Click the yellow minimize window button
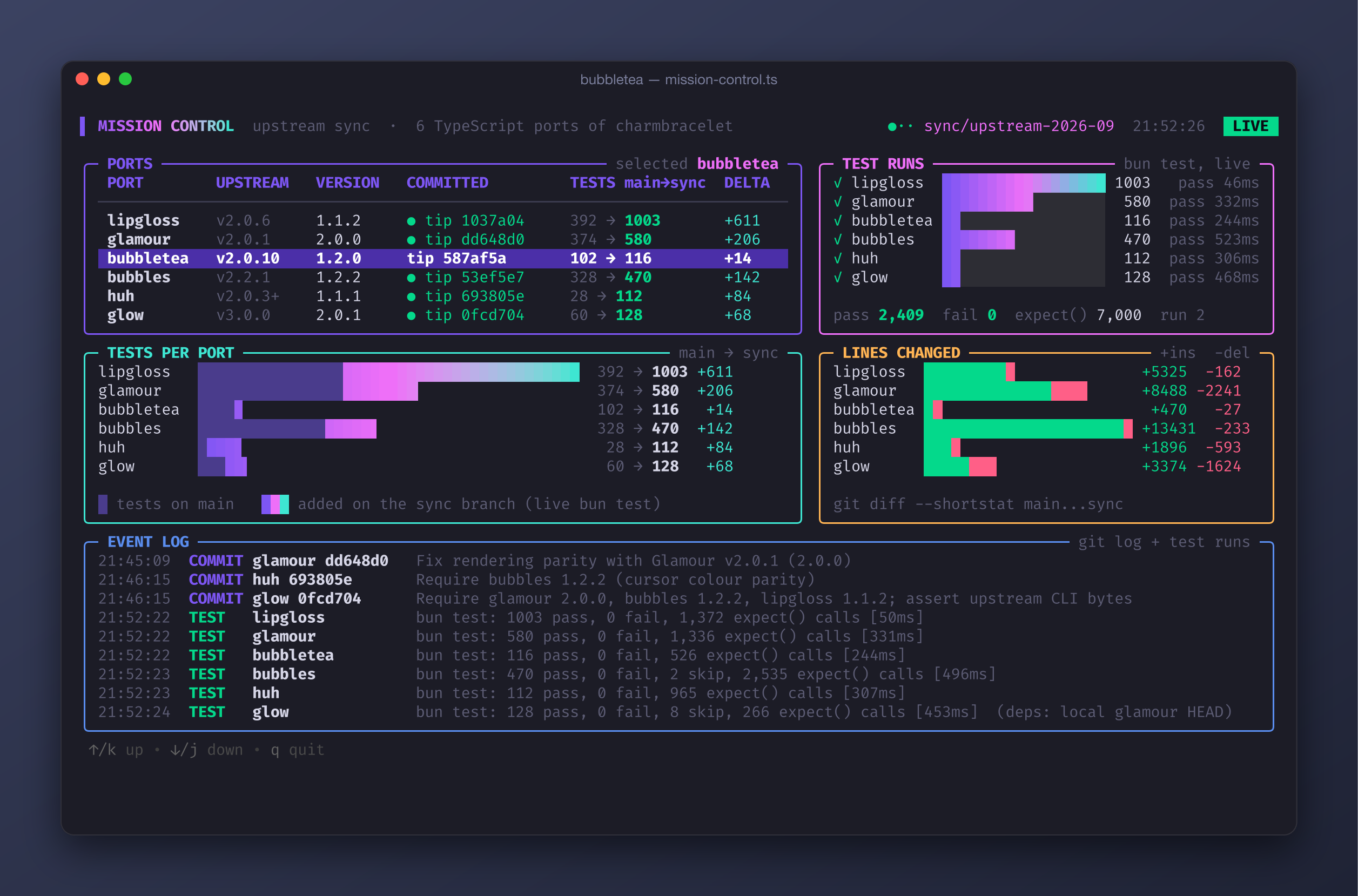This screenshot has height=896, width=1358. [x=104, y=79]
